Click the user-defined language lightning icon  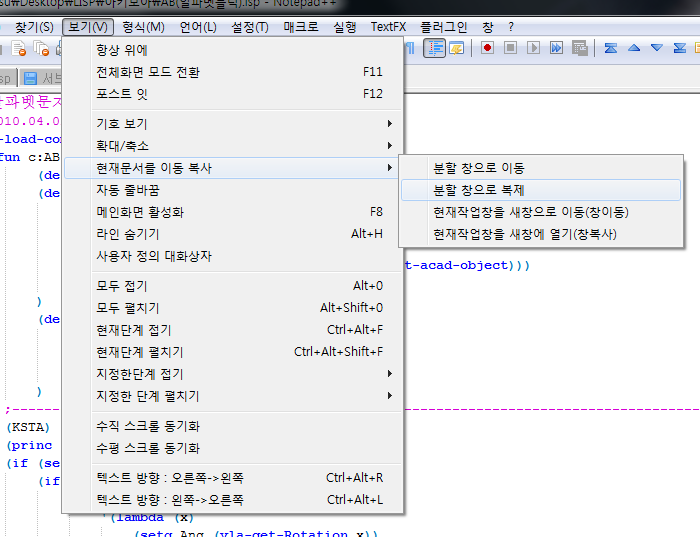coord(457,48)
